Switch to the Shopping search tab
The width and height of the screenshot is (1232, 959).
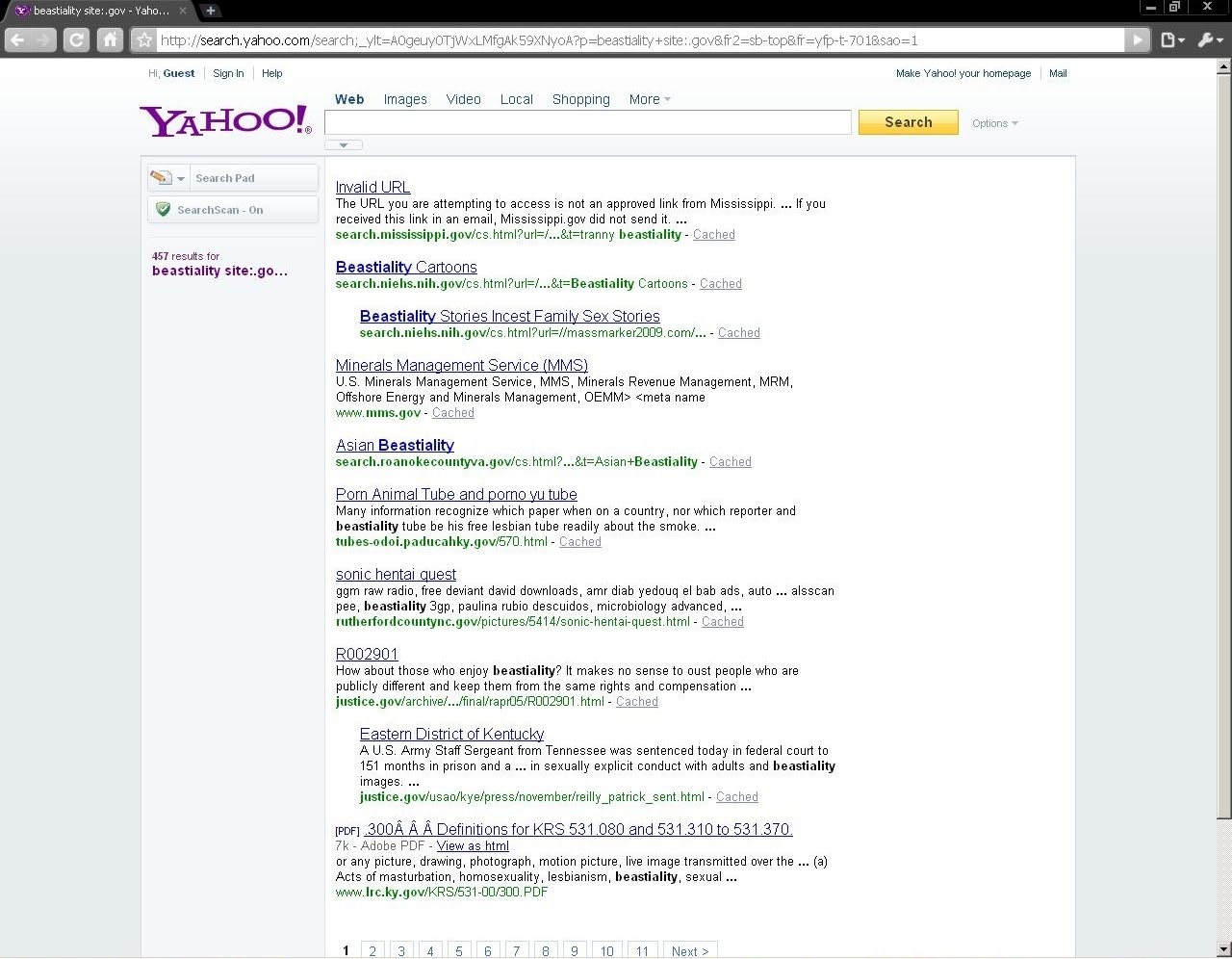(581, 99)
